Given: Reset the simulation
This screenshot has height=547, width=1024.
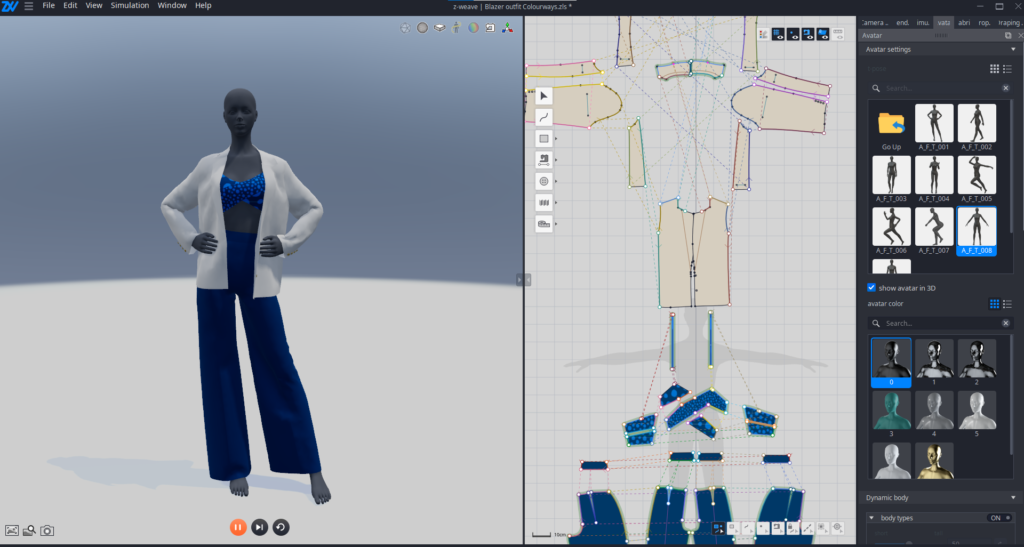Looking at the screenshot, I should [x=281, y=527].
